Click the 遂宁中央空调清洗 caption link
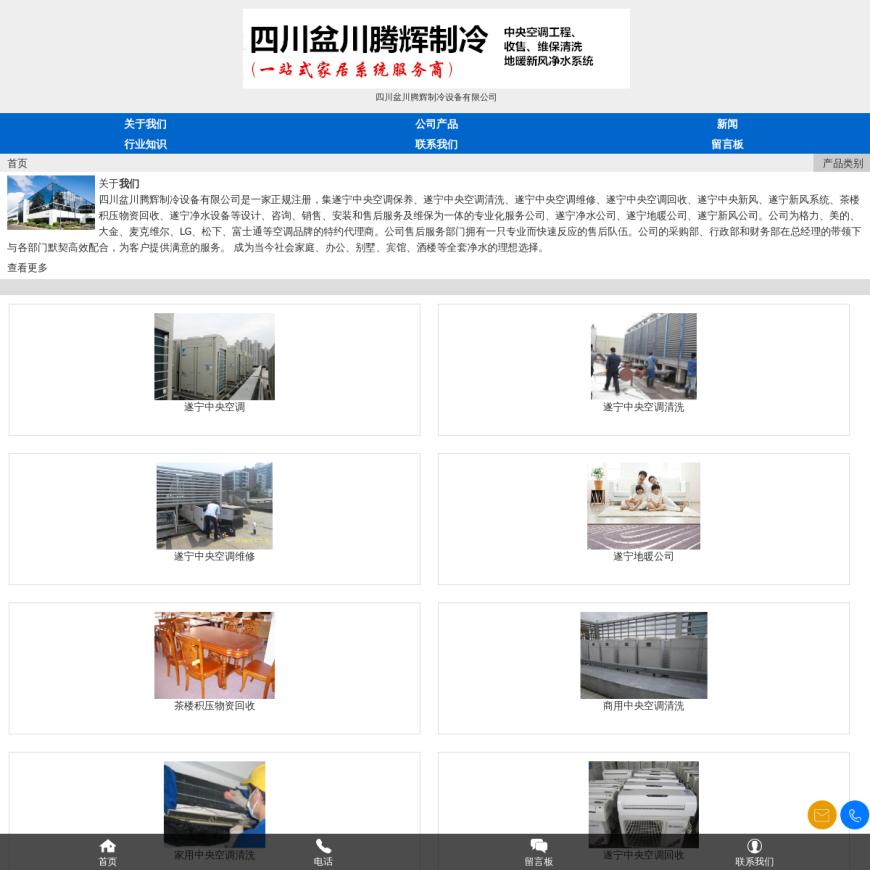 pyautogui.click(x=644, y=407)
